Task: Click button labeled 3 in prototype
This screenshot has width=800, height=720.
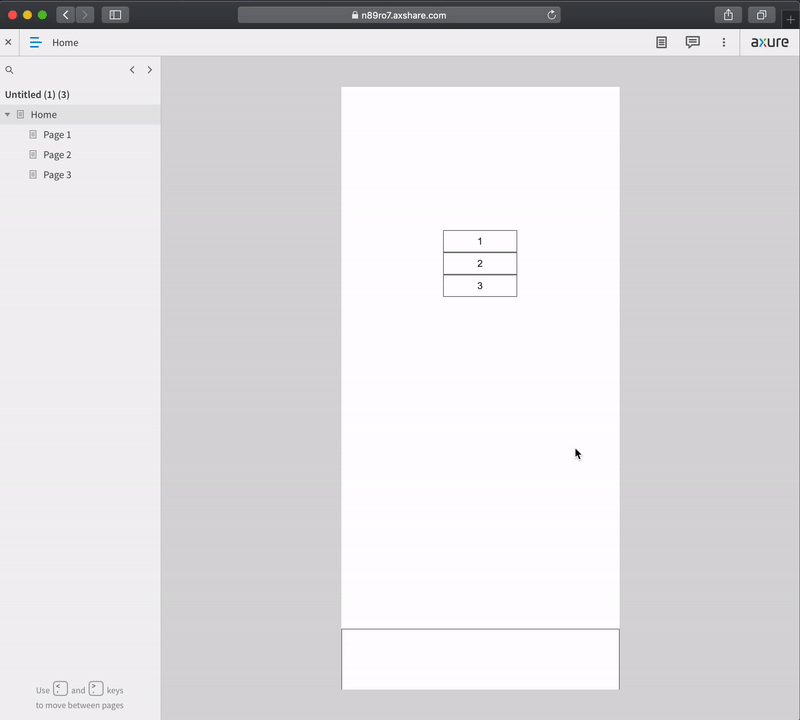Action: [480, 286]
